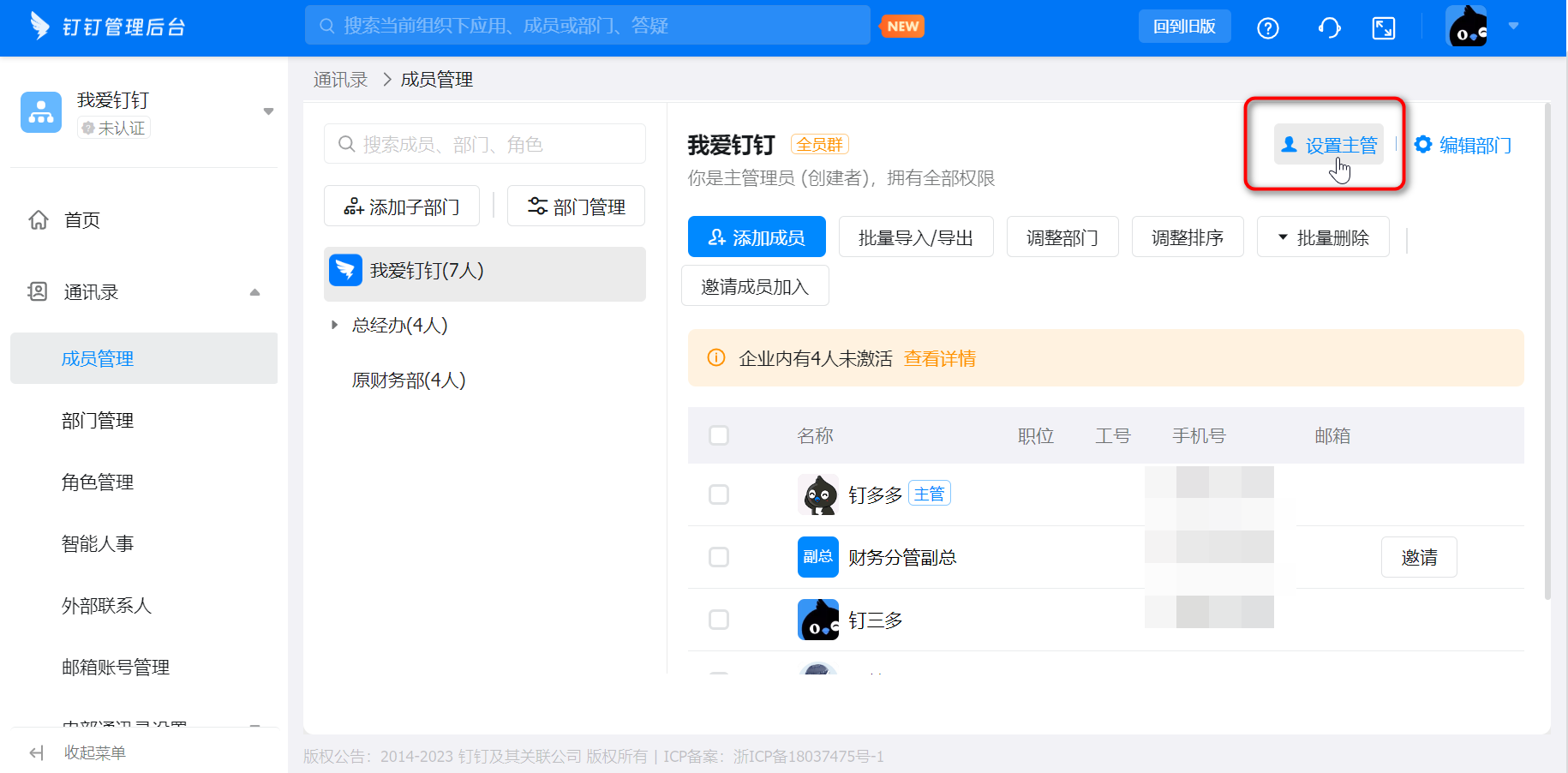This screenshot has height=773, width=1568.
Task: Click 部门管理 button above department tree
Action: (577, 207)
